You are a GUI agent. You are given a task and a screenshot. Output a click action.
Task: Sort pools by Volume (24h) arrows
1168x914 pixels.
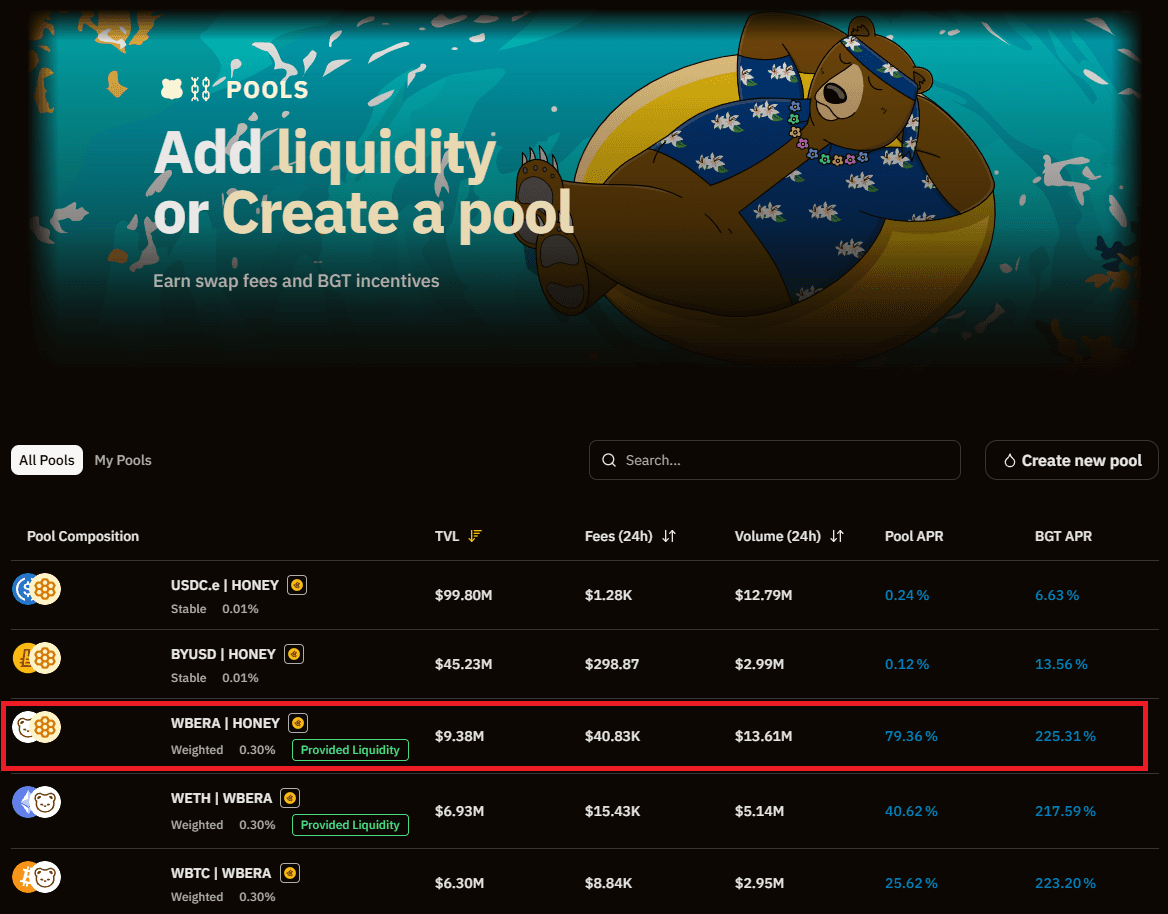[x=837, y=536]
